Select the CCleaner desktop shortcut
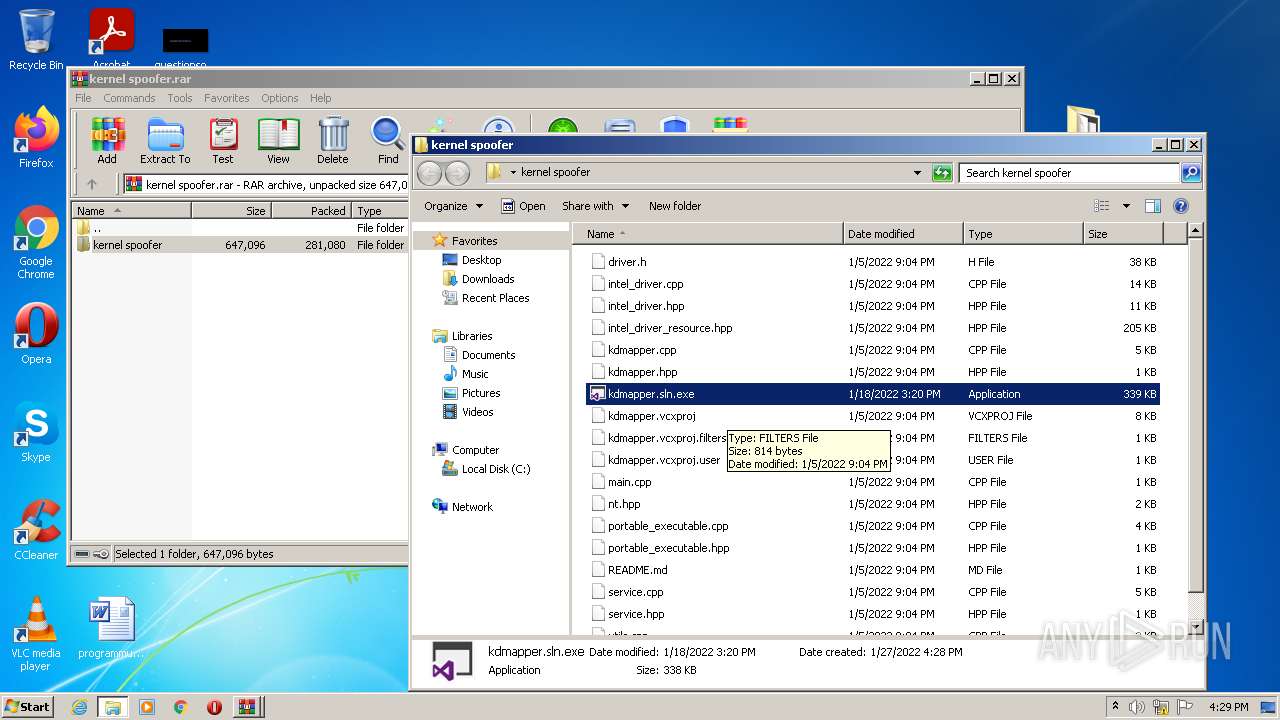The height and width of the screenshot is (720, 1280). click(x=36, y=530)
